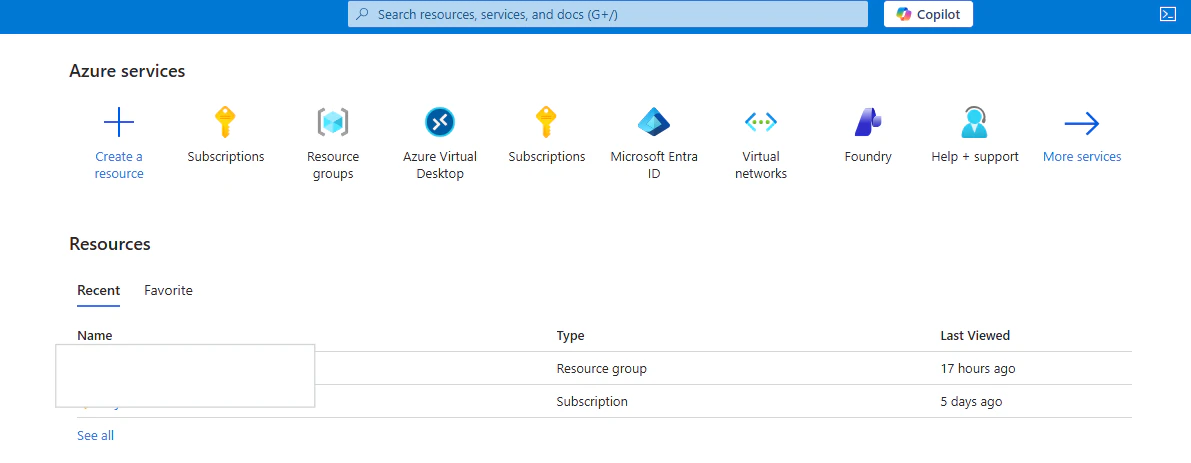
Task: Focus the Search resources, services, and docs box
Action: [608, 14]
